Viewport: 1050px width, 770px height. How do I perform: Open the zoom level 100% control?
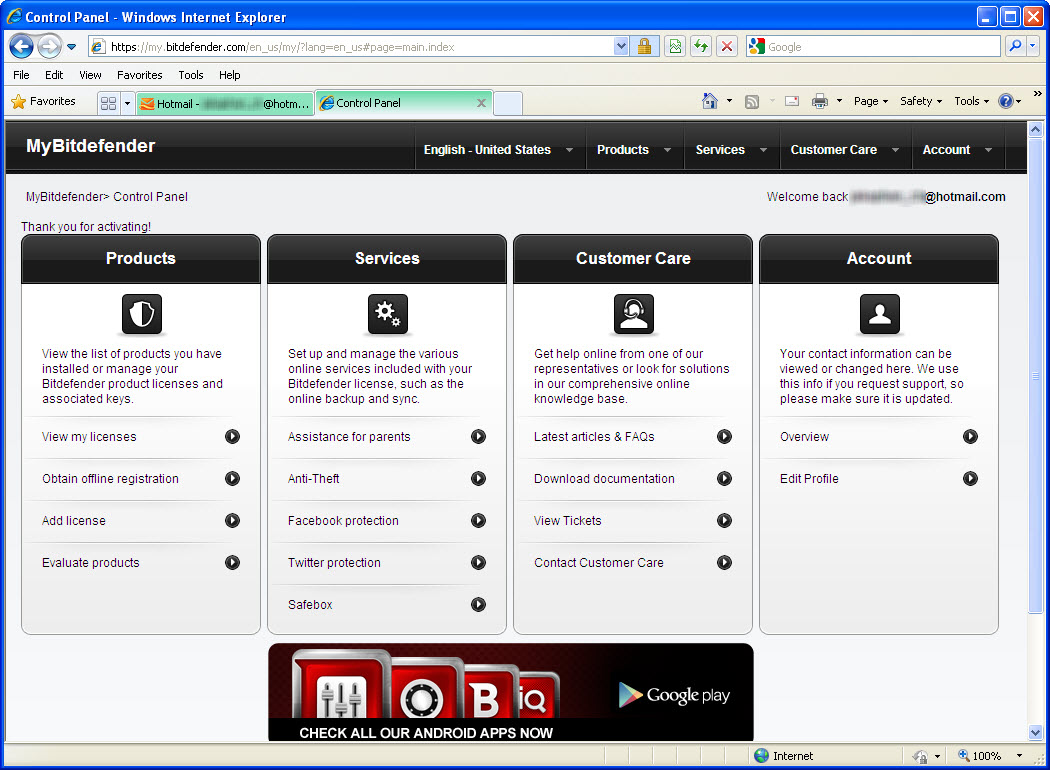click(986, 756)
